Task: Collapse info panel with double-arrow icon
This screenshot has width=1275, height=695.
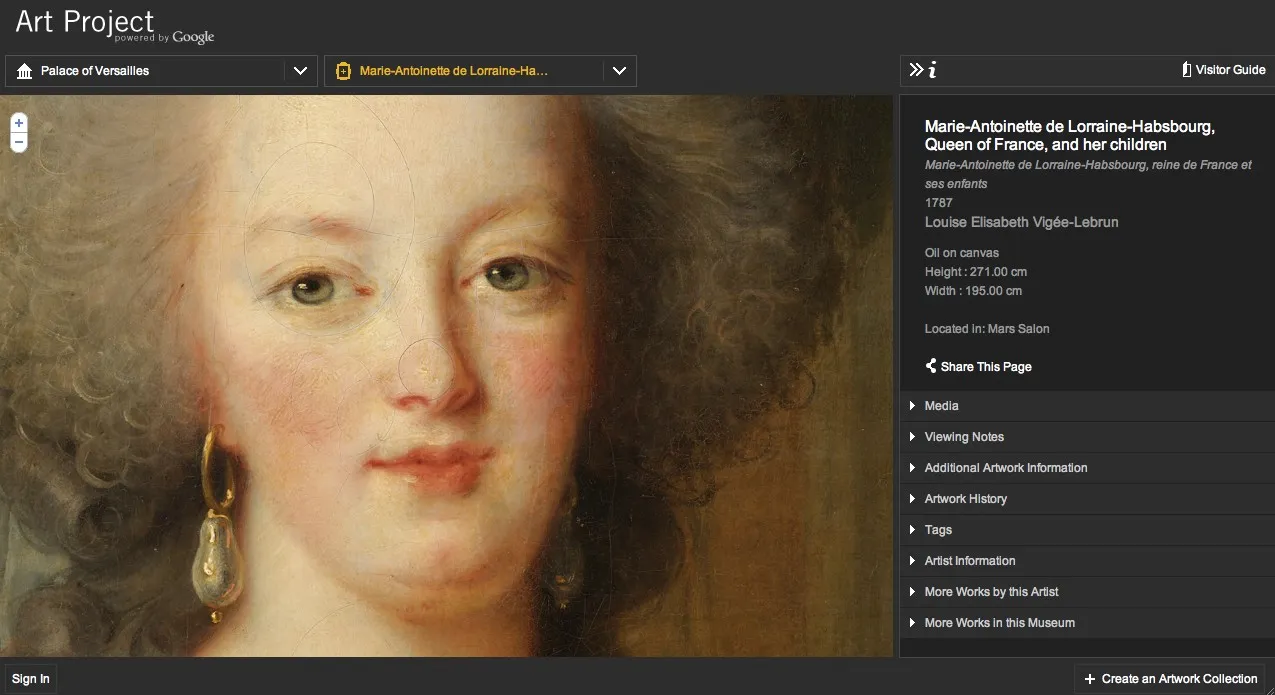Action: pos(916,70)
